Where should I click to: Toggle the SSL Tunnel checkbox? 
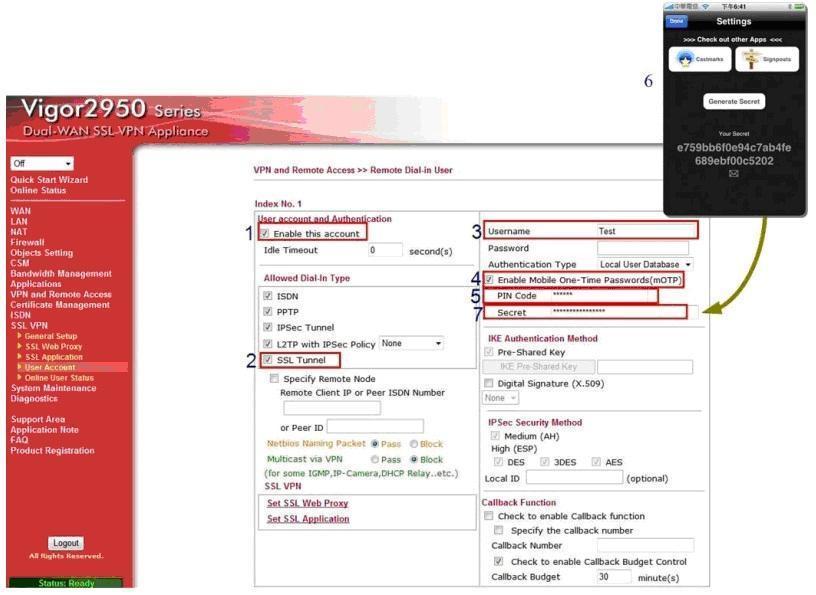[x=267, y=359]
